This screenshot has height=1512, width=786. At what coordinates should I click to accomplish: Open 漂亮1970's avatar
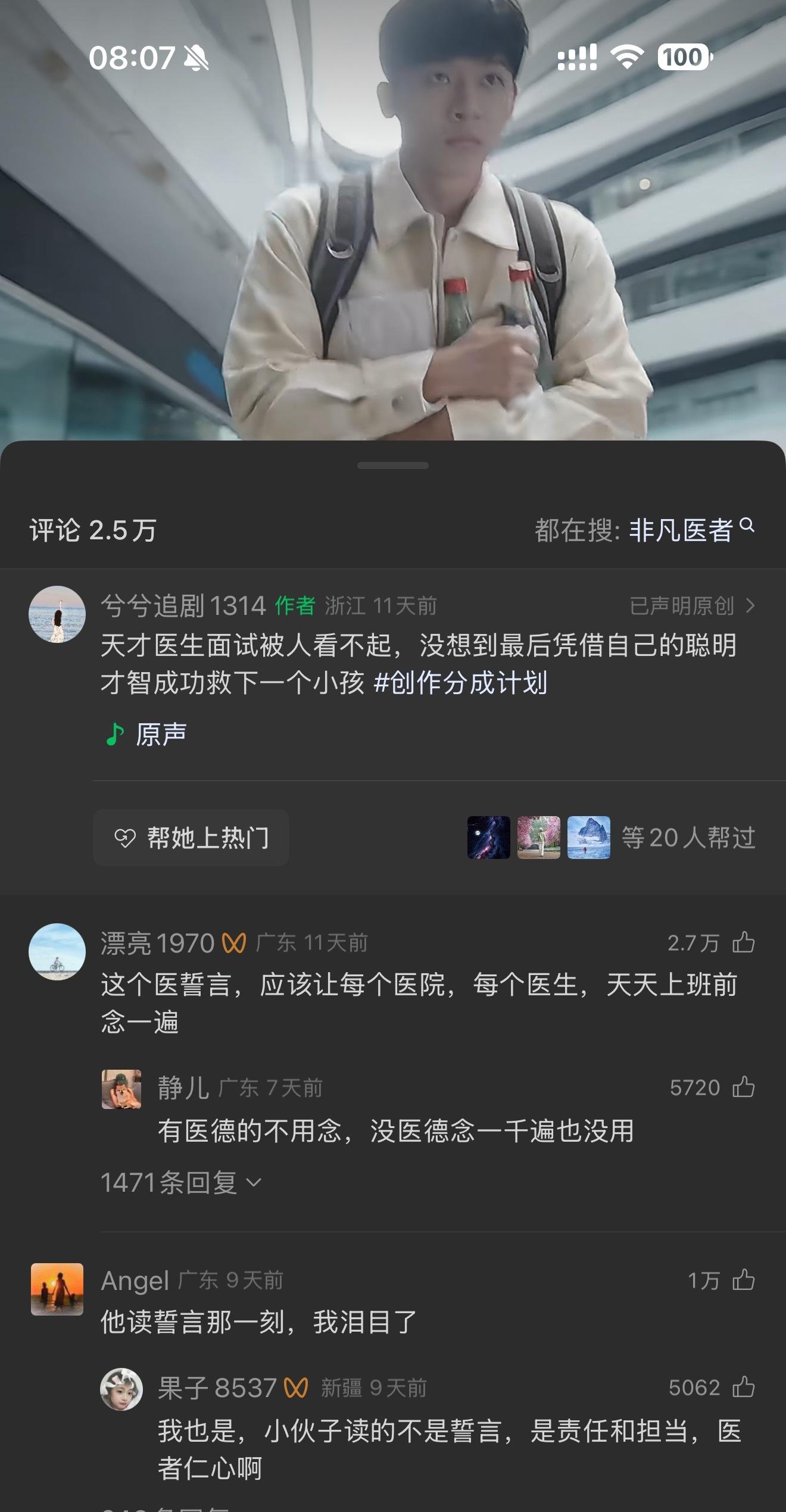tap(57, 952)
